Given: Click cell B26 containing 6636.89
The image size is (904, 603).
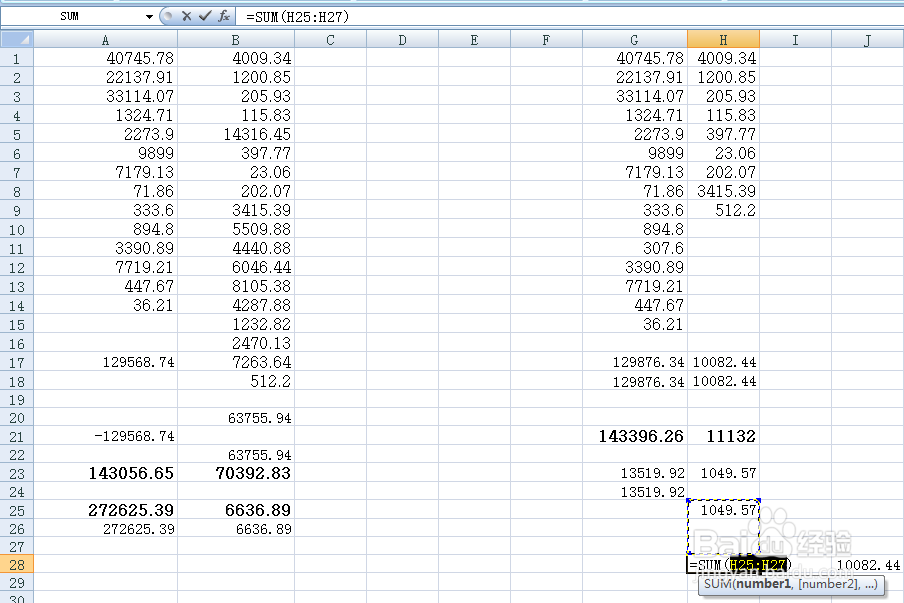Looking at the screenshot, I should [236, 529].
